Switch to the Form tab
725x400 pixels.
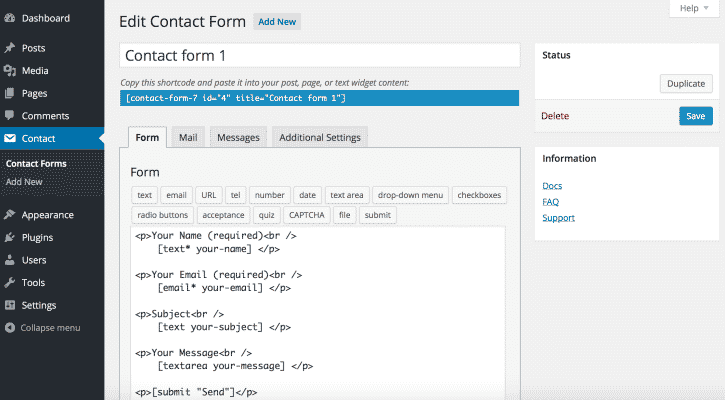[147, 137]
